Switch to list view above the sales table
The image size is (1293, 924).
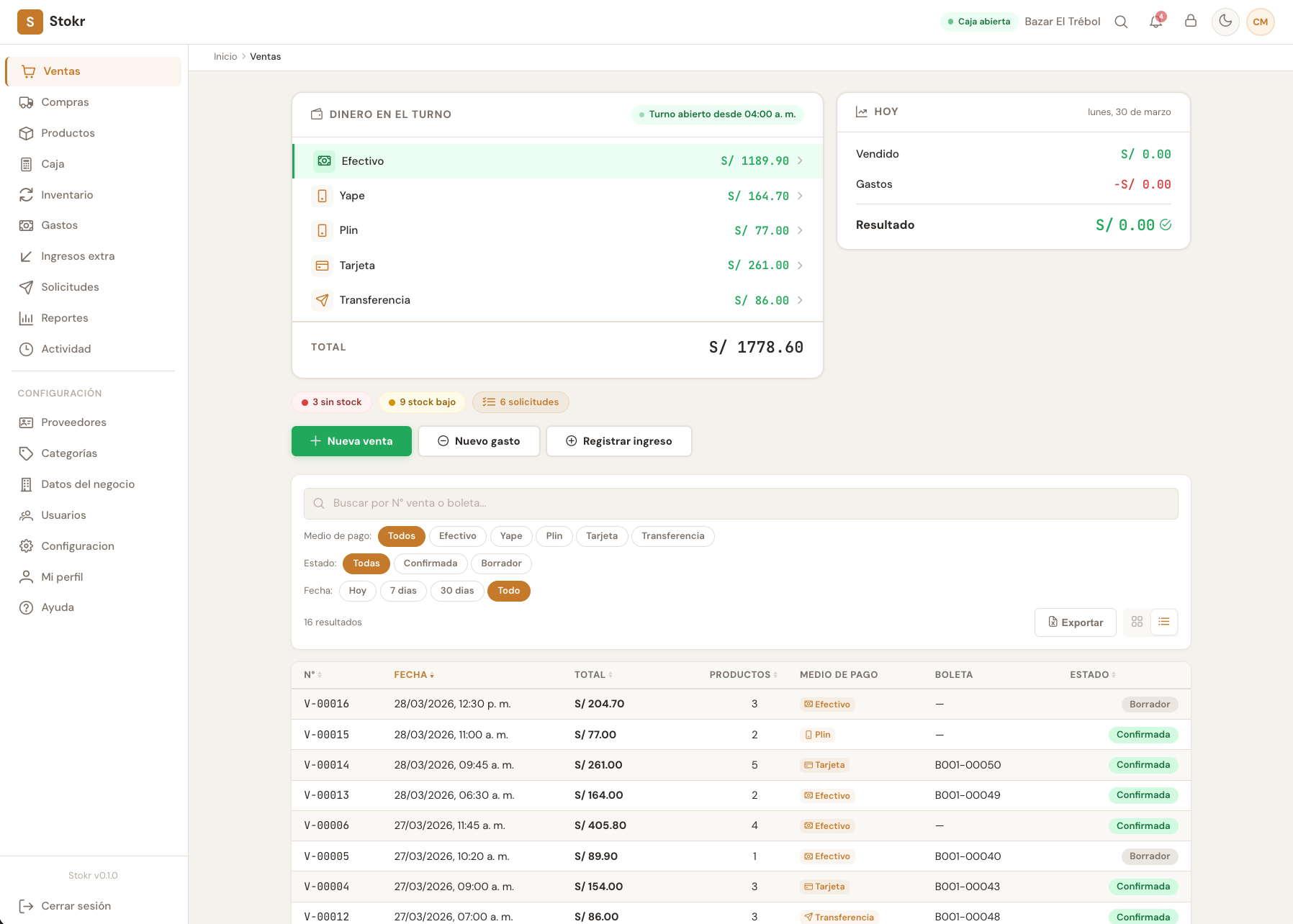point(1164,622)
